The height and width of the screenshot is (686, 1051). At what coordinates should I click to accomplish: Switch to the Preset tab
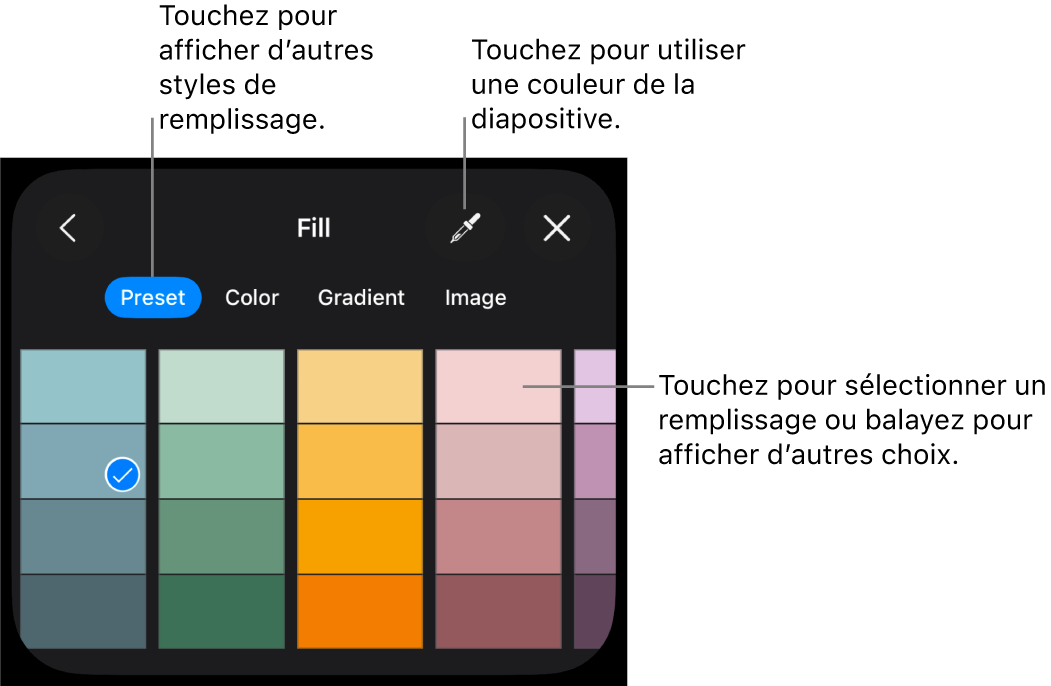point(153,298)
